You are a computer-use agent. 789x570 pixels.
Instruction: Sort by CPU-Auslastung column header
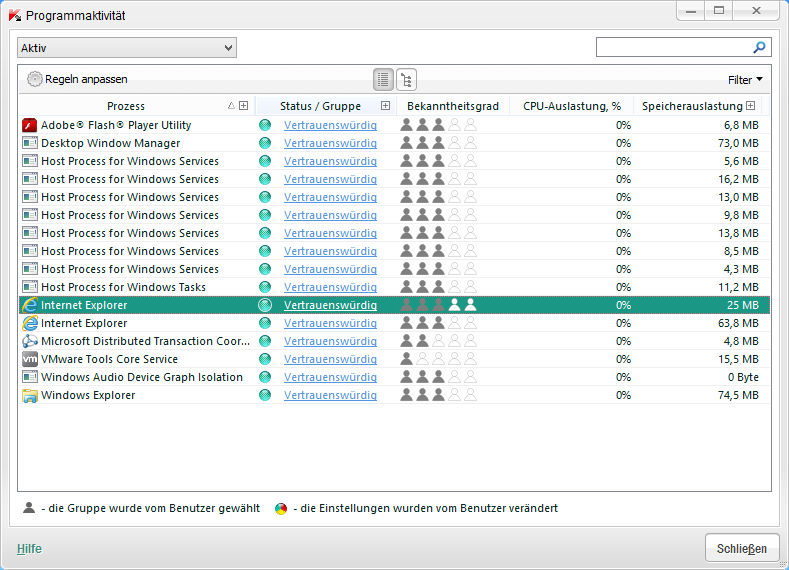coord(572,106)
